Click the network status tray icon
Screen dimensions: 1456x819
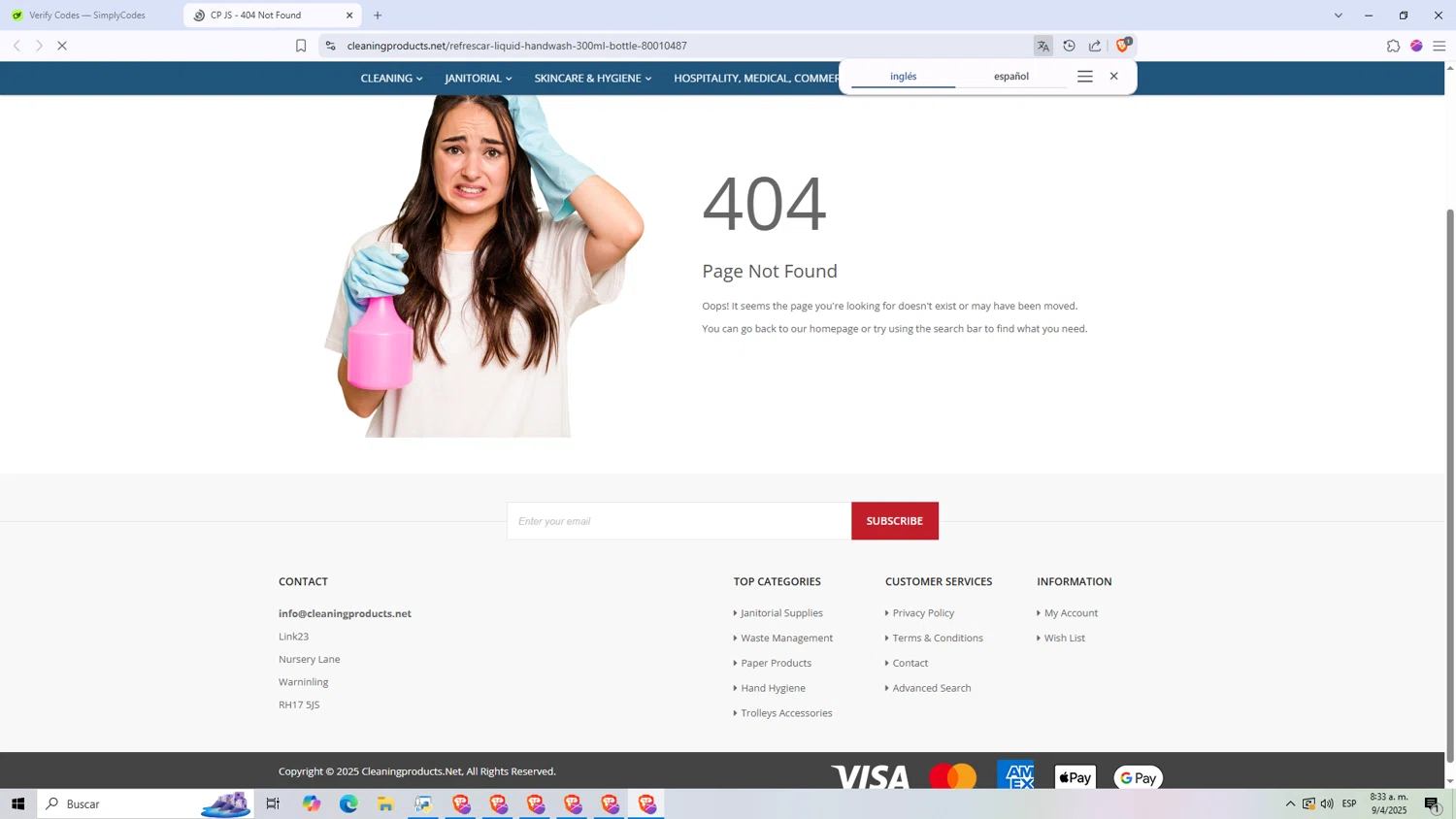tap(1308, 803)
